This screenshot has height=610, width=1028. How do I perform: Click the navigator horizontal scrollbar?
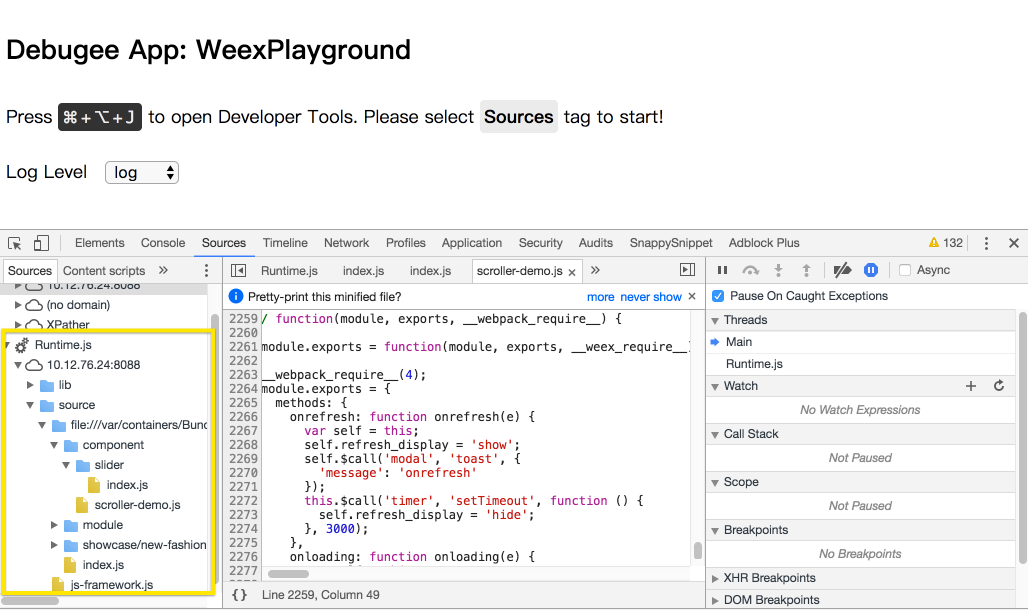[30, 600]
